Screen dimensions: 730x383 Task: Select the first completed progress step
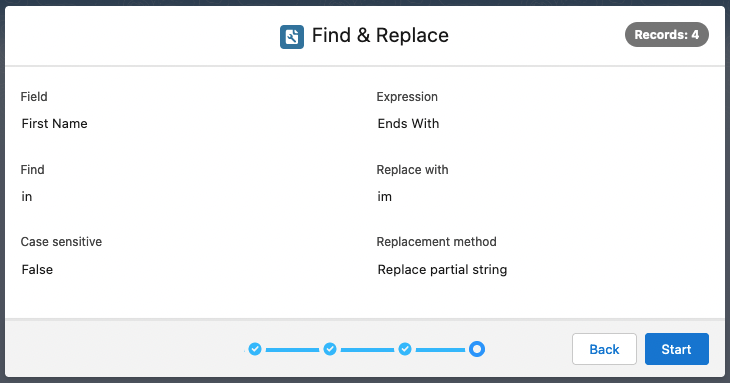pos(255,349)
